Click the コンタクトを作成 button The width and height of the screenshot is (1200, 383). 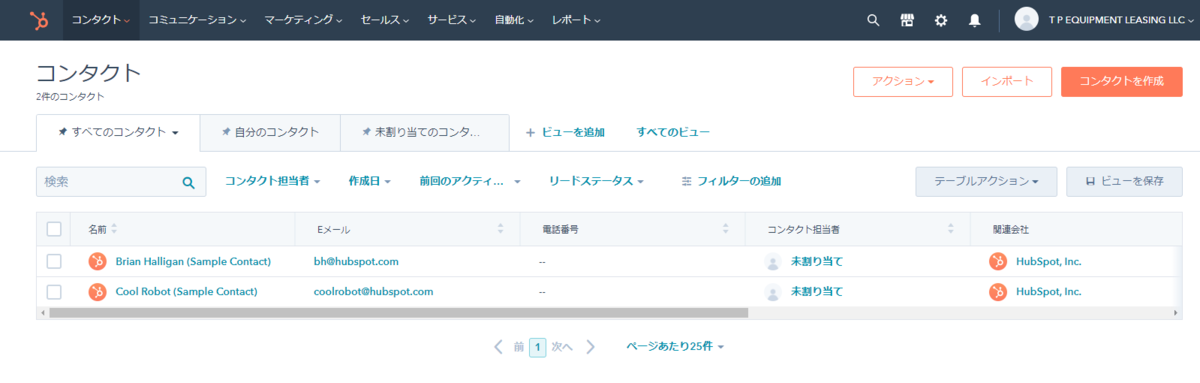pyautogui.click(x=1121, y=82)
